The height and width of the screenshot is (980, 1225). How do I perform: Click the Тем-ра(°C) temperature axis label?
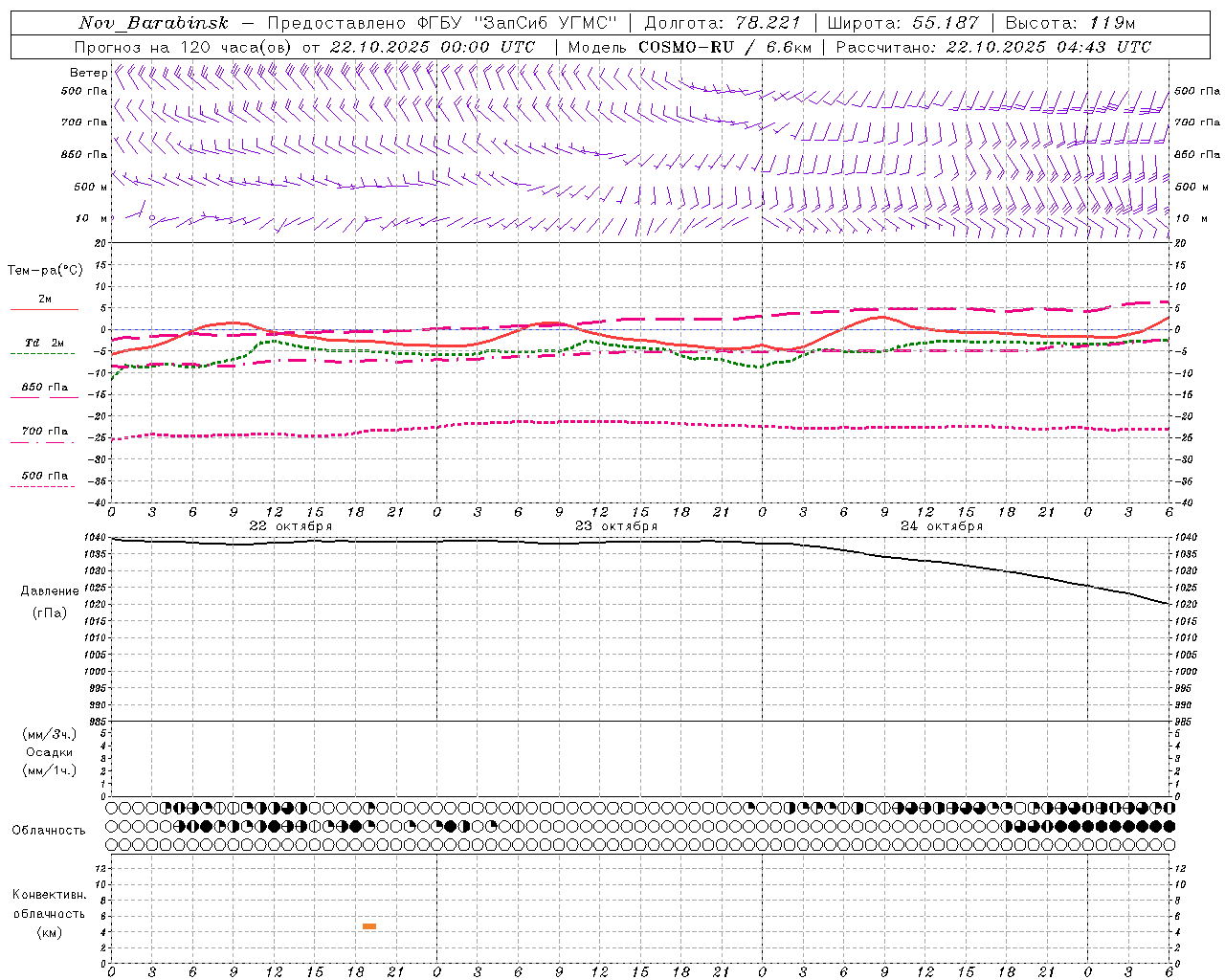[x=45, y=271]
